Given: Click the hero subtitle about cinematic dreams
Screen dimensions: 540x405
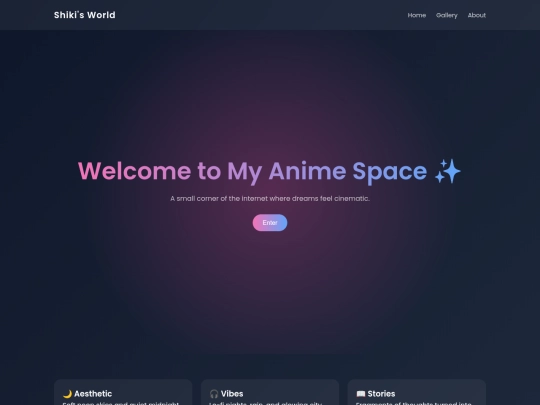Looking at the screenshot, I should [x=270, y=198].
